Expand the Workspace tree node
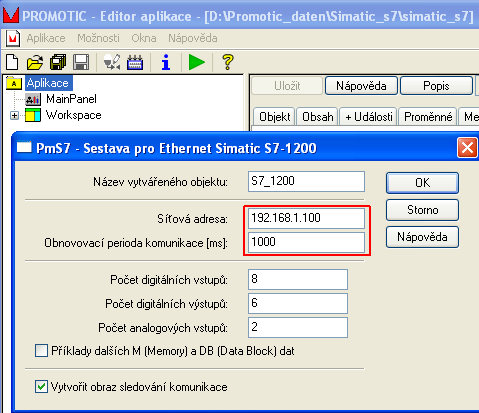 pyautogui.click(x=14, y=115)
